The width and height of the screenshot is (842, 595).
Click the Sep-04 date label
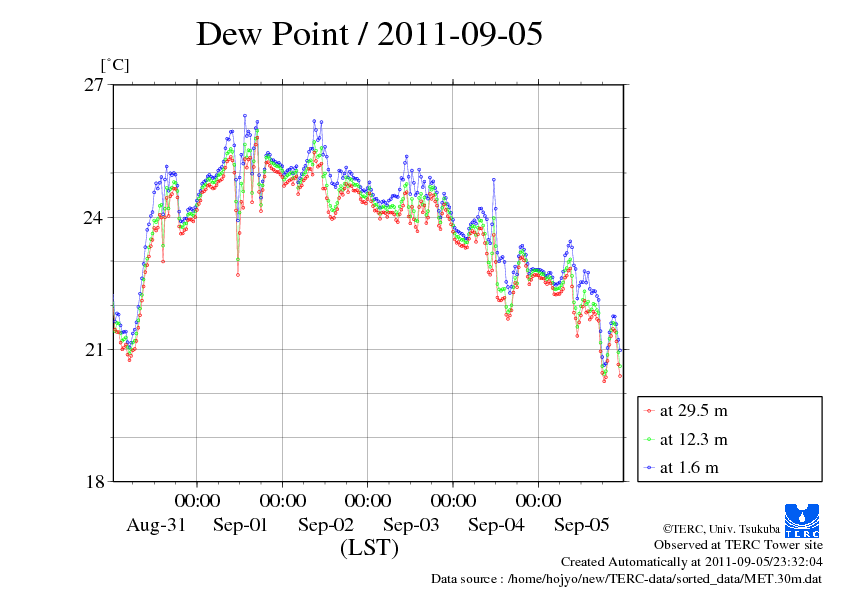pyautogui.click(x=496, y=525)
